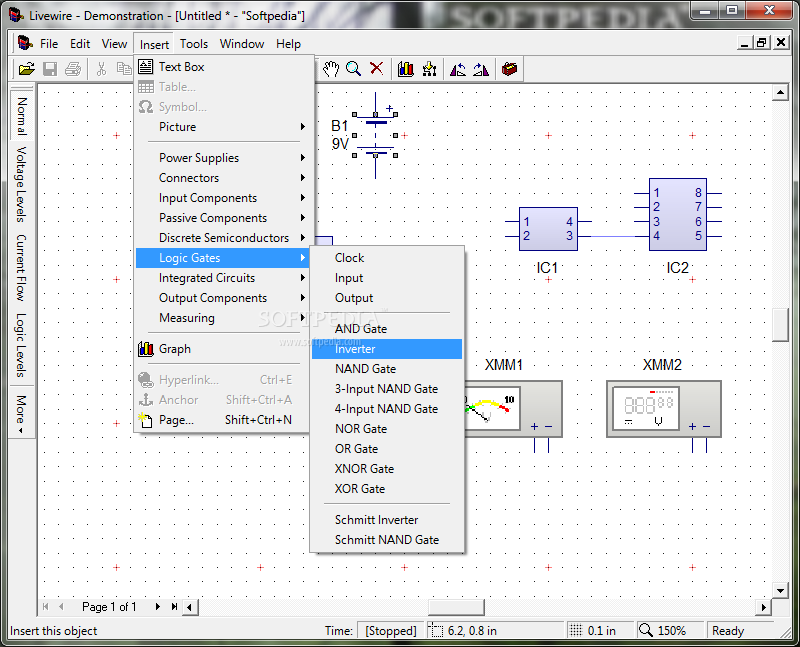800x647 pixels.
Task: Select battery B1 component on canvas
Action: point(375,135)
